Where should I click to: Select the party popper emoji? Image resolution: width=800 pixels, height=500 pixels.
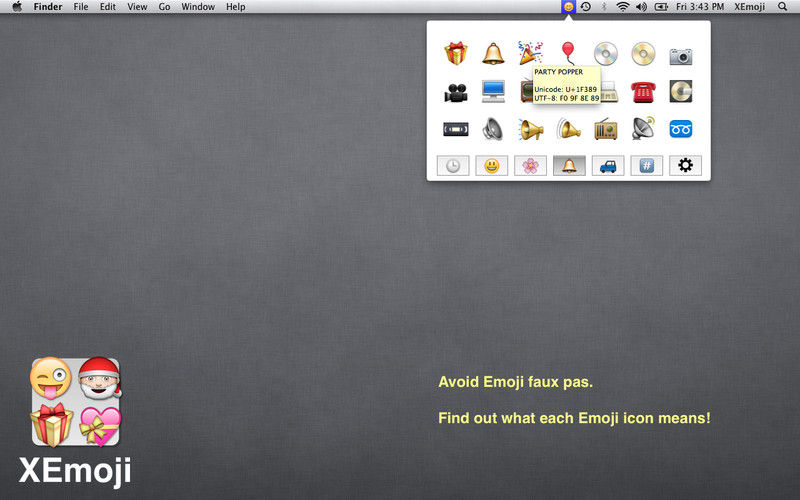click(530, 53)
